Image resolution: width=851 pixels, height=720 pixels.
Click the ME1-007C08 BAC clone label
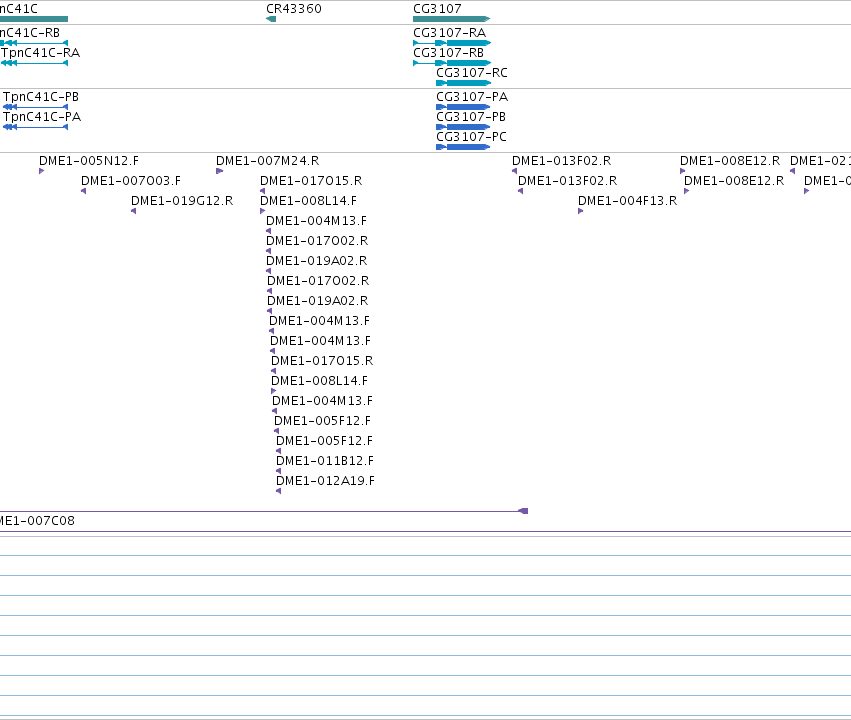pyautogui.click(x=37, y=521)
